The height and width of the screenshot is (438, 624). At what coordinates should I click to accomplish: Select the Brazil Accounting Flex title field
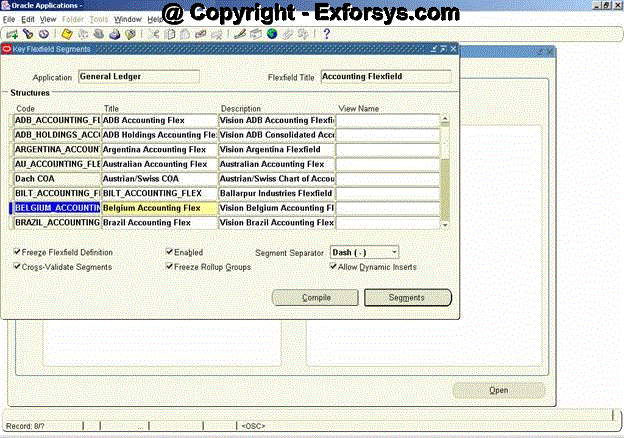(159, 222)
